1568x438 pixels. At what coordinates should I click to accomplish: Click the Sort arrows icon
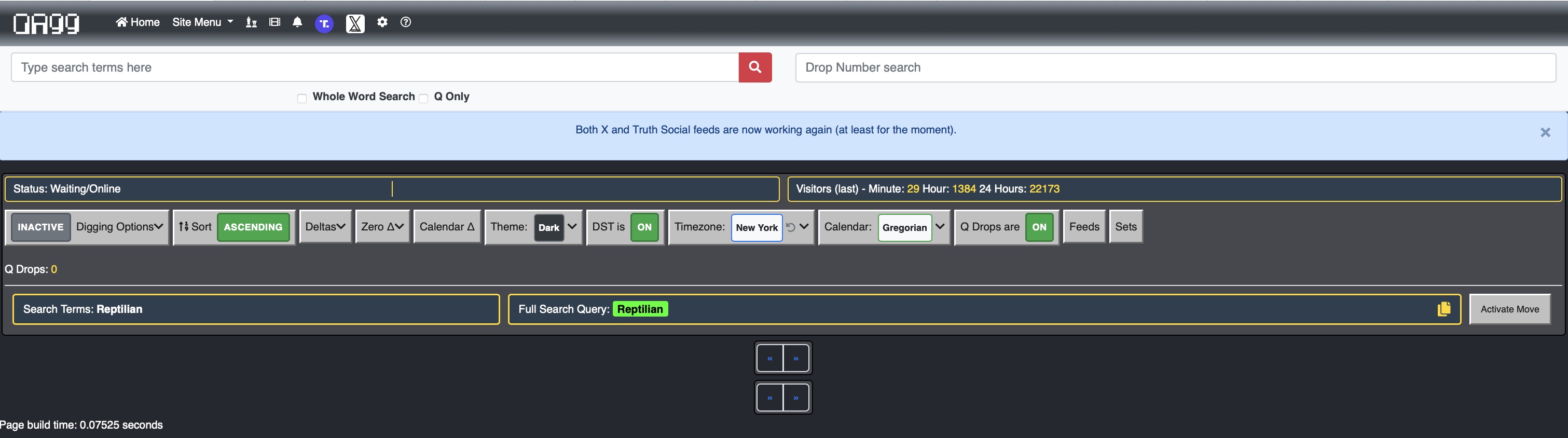point(184,227)
